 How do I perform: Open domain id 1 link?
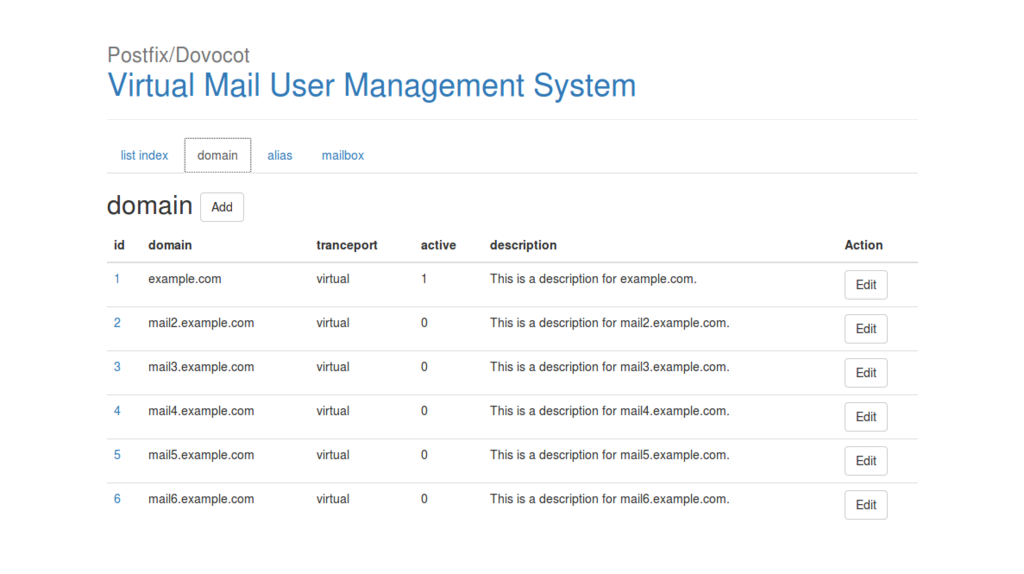pyautogui.click(x=117, y=279)
